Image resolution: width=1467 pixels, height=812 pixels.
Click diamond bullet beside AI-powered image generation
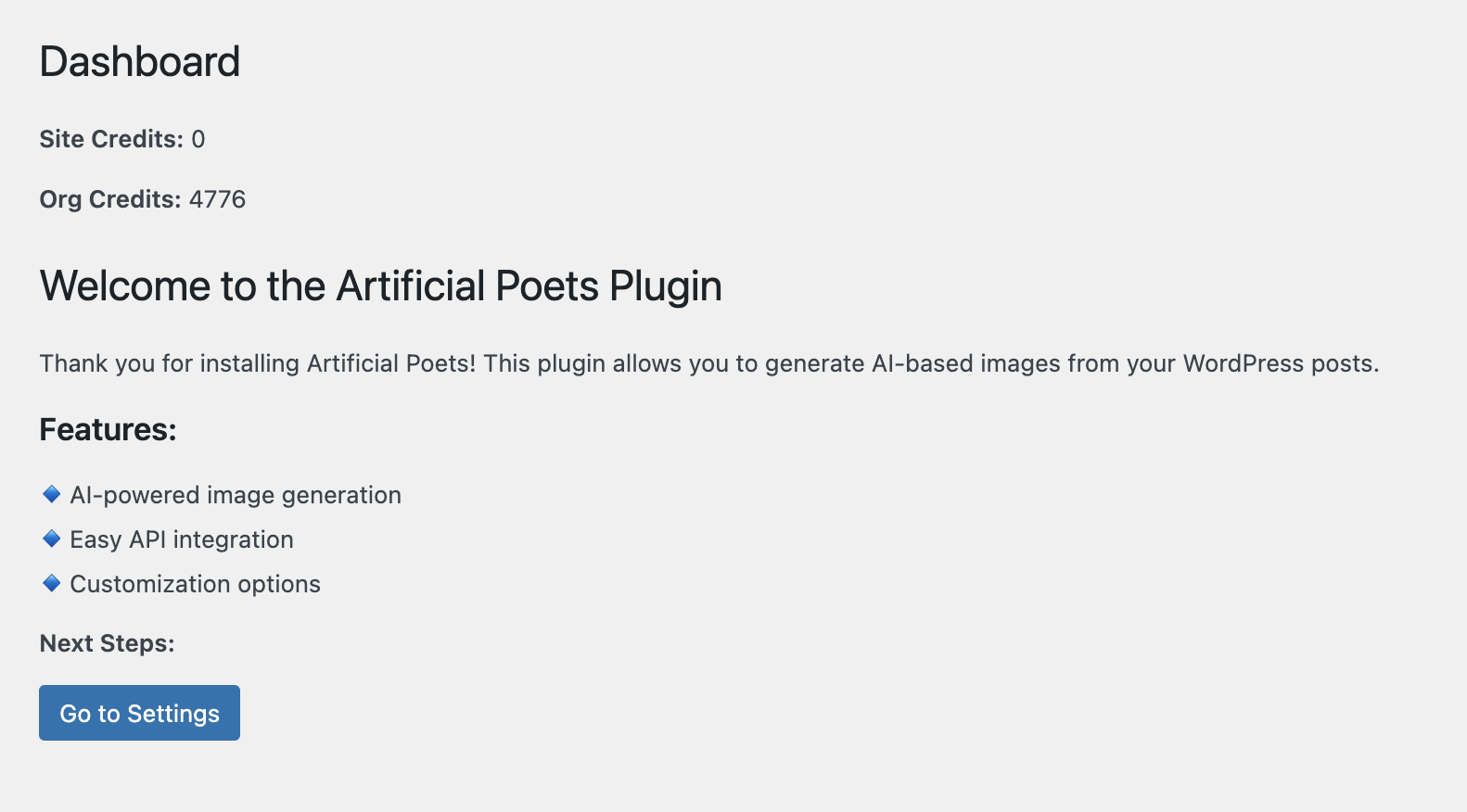(x=52, y=494)
